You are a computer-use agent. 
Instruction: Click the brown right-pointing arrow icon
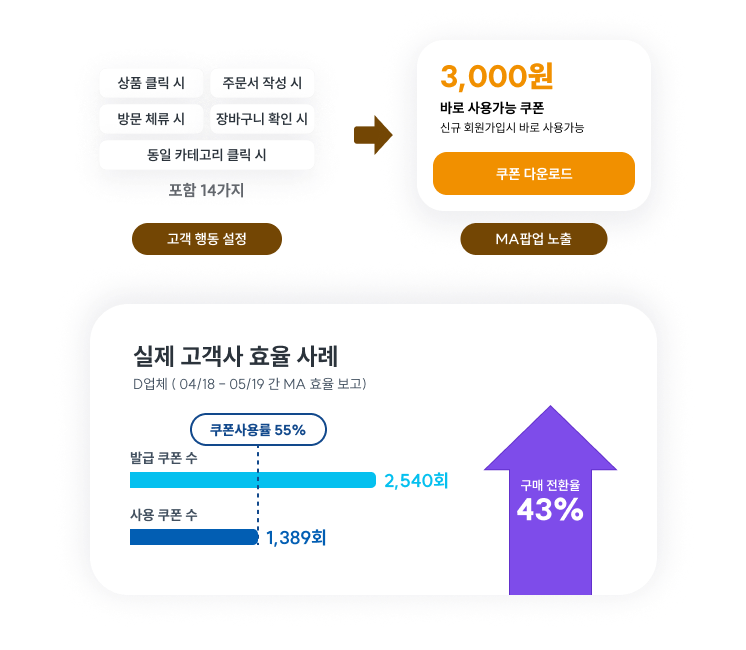(372, 135)
